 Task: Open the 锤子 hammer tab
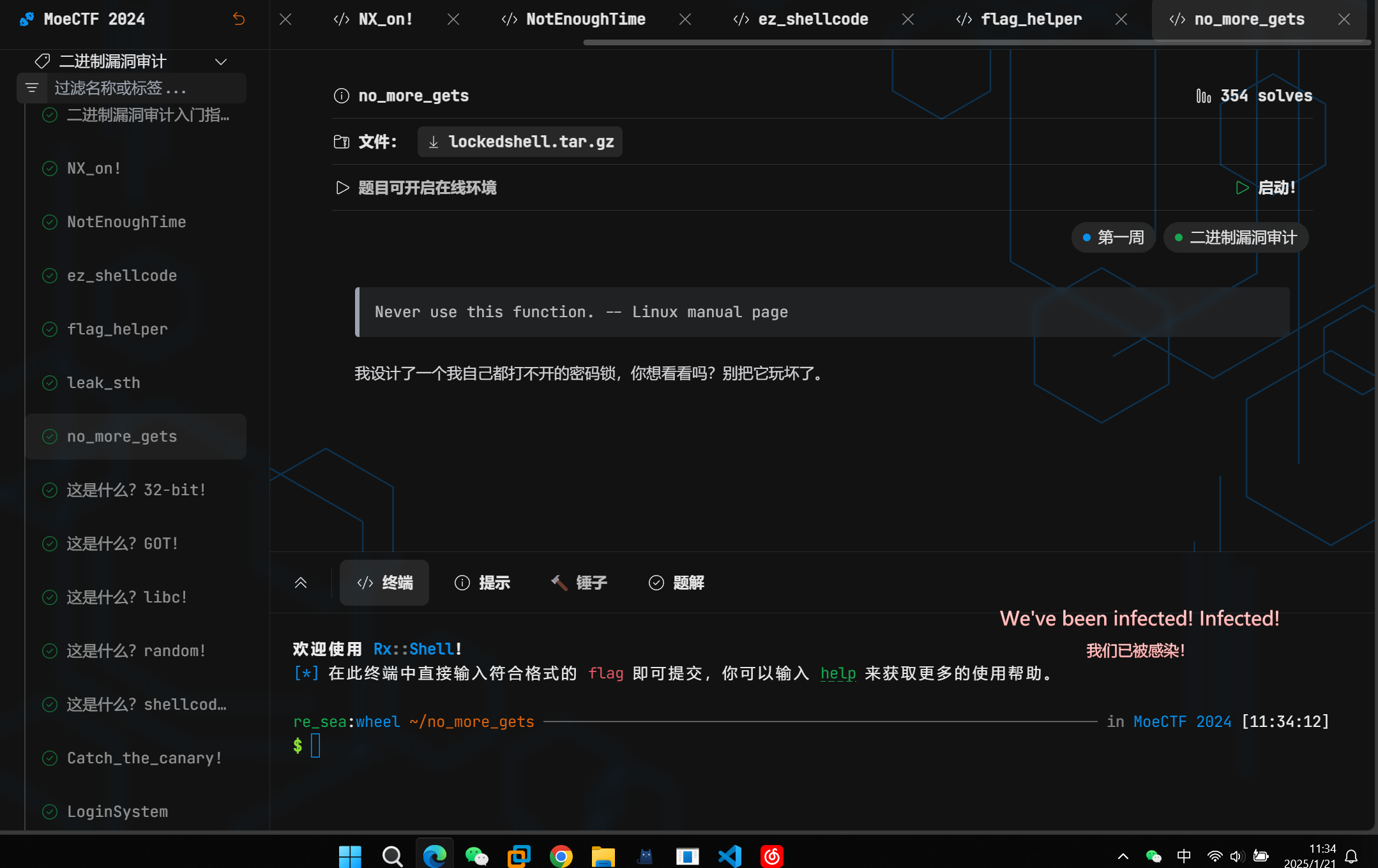(579, 583)
